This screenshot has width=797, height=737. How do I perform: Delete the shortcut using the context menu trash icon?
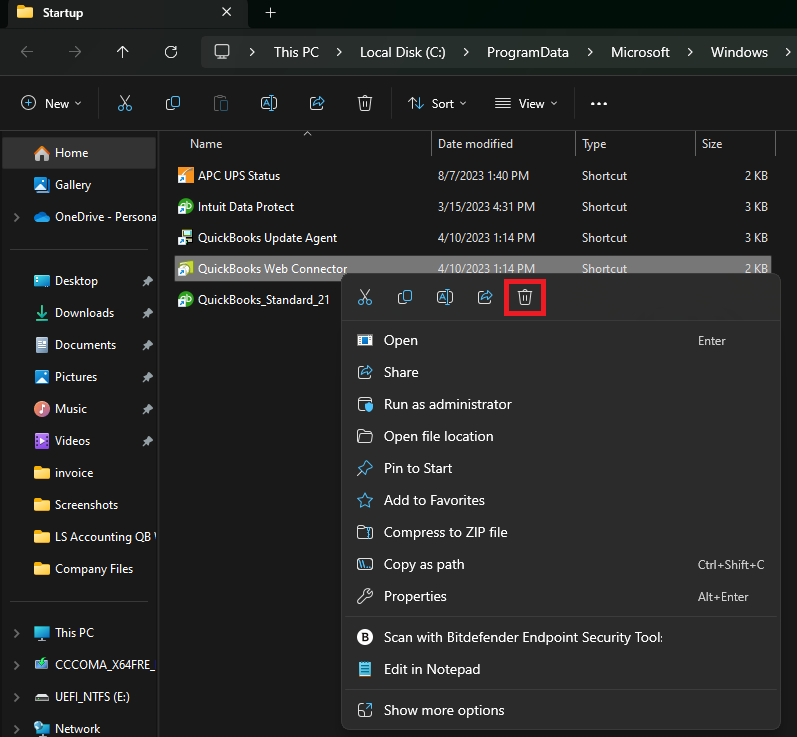point(525,297)
